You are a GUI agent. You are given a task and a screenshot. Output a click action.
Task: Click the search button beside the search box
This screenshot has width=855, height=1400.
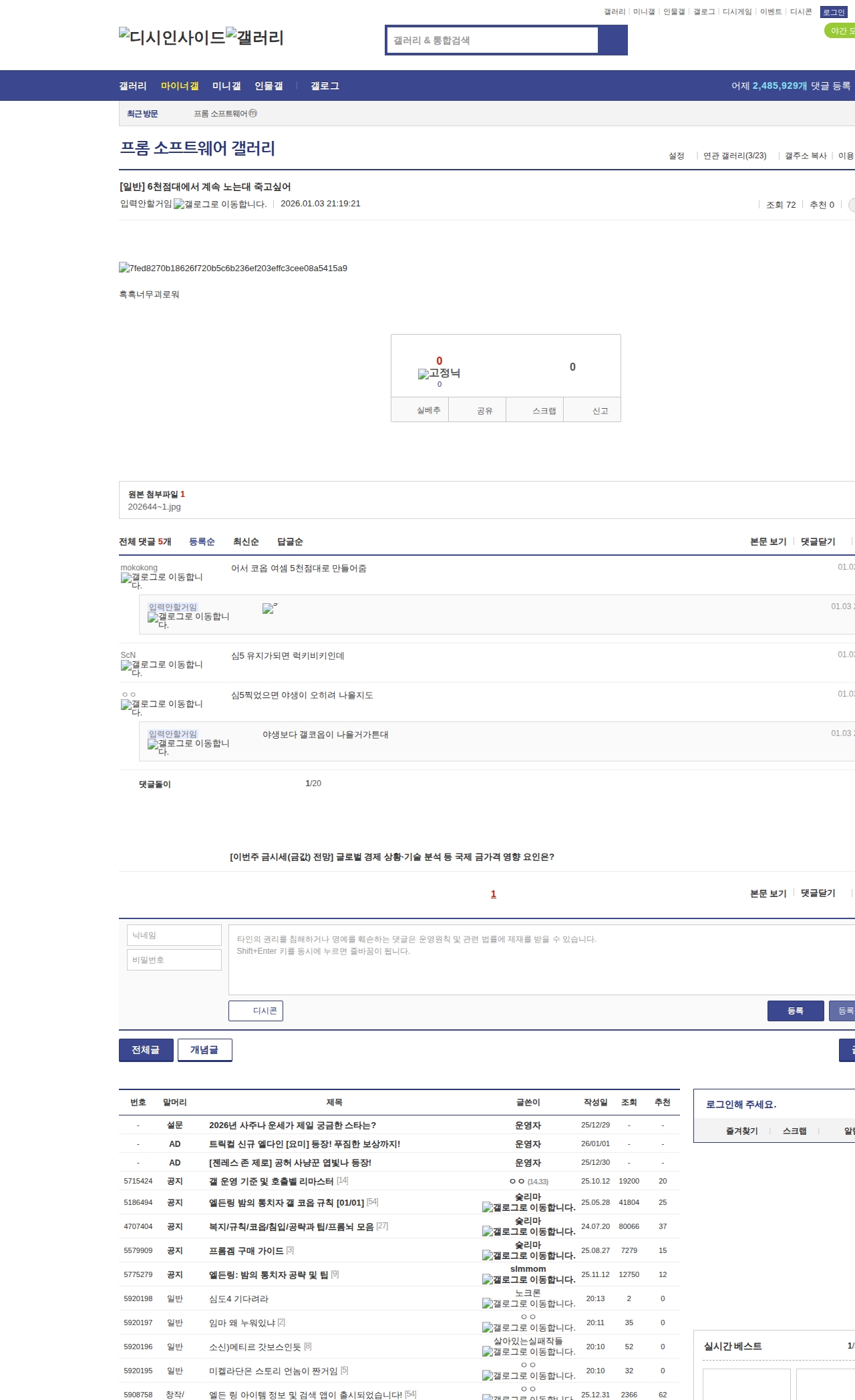point(613,40)
